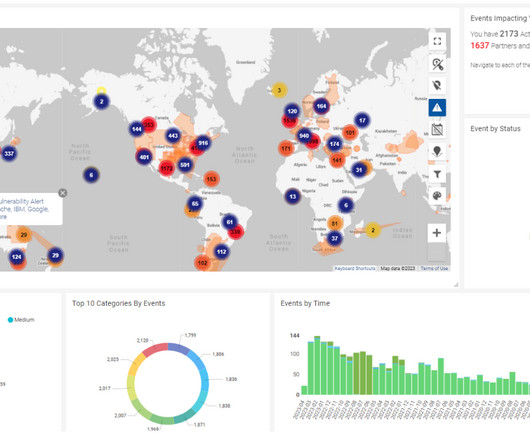The image size is (530, 442).
Task: Select the orange 153 Caribbean cluster
Action: (x=211, y=179)
